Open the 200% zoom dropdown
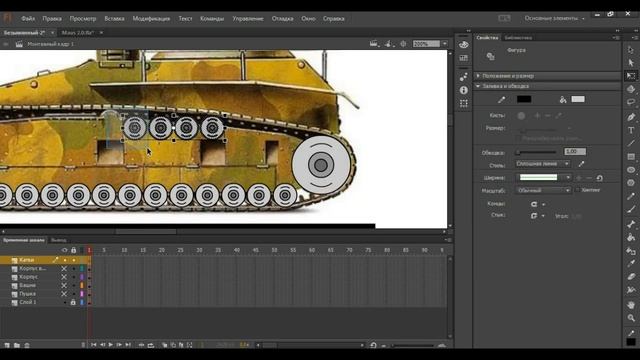Screen dimensions: 640x360 [445, 44]
